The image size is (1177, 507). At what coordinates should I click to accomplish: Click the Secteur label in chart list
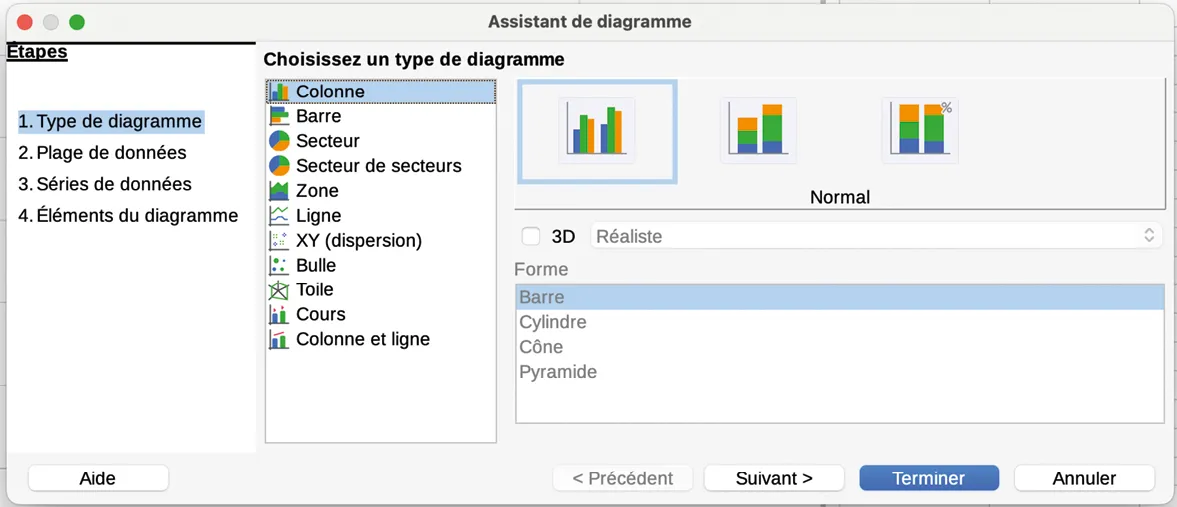coord(327,141)
